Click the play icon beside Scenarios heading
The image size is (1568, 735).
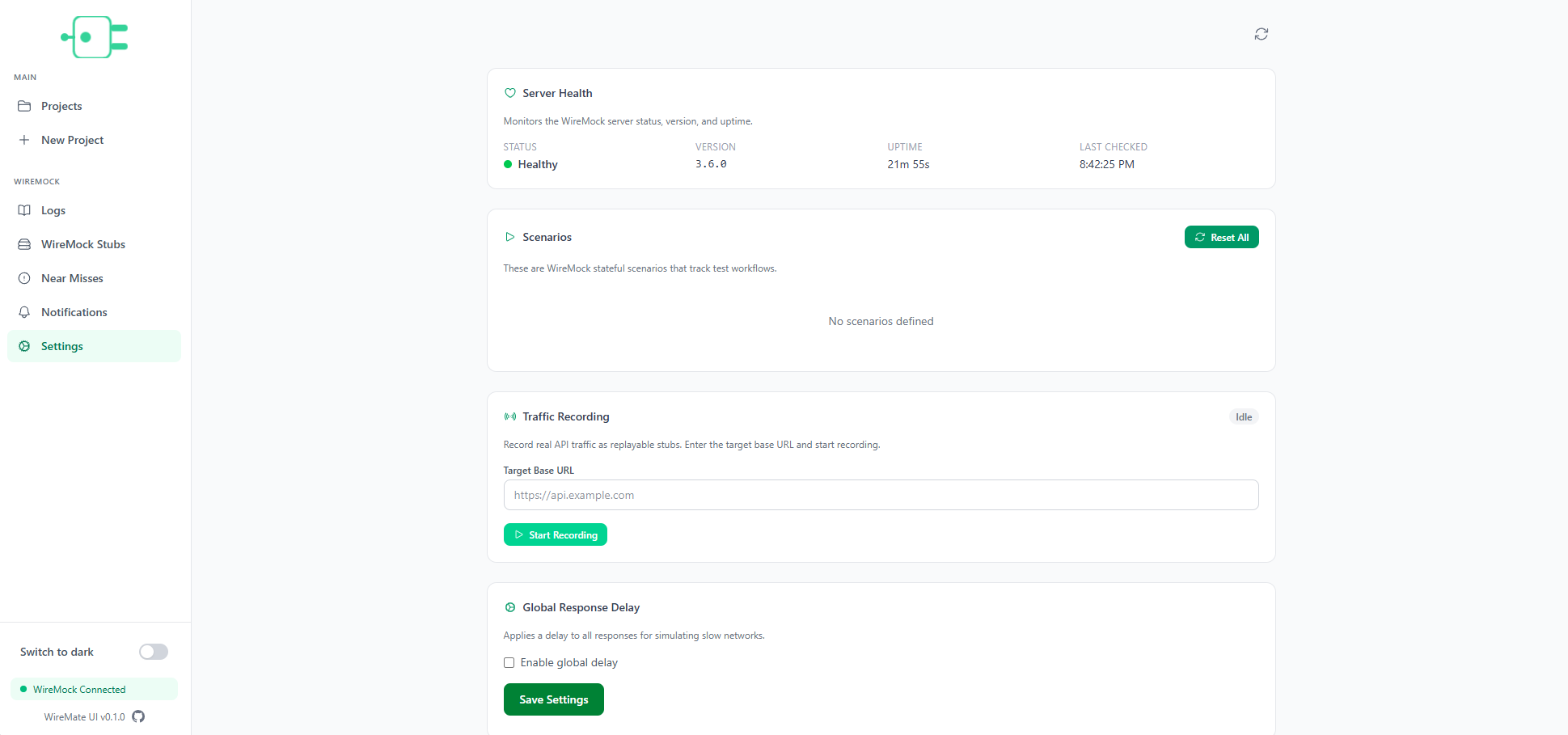(x=510, y=237)
